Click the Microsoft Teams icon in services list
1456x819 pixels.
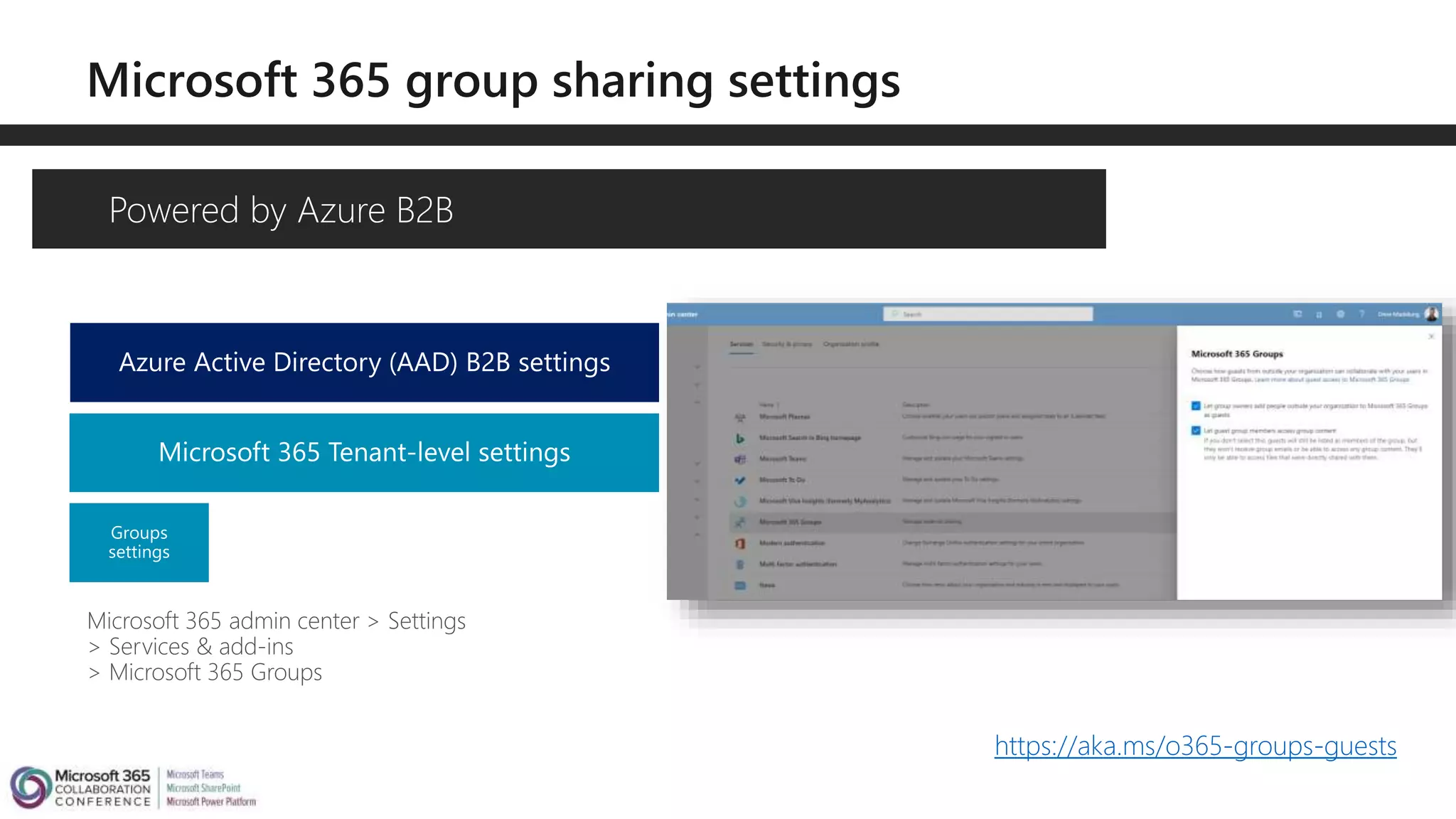[740, 459]
